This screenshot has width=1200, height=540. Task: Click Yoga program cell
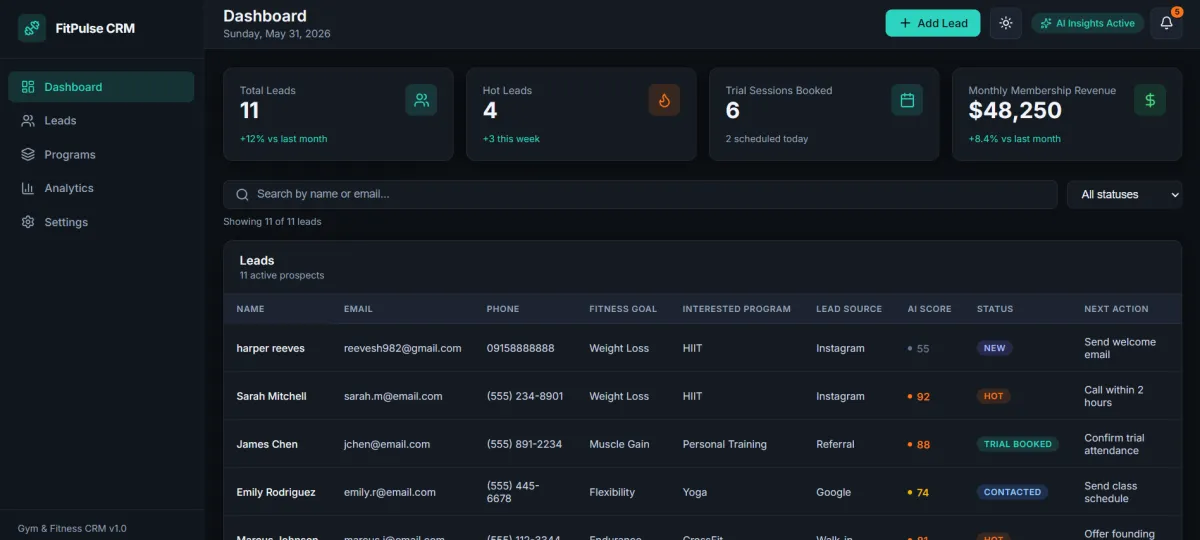695,493
